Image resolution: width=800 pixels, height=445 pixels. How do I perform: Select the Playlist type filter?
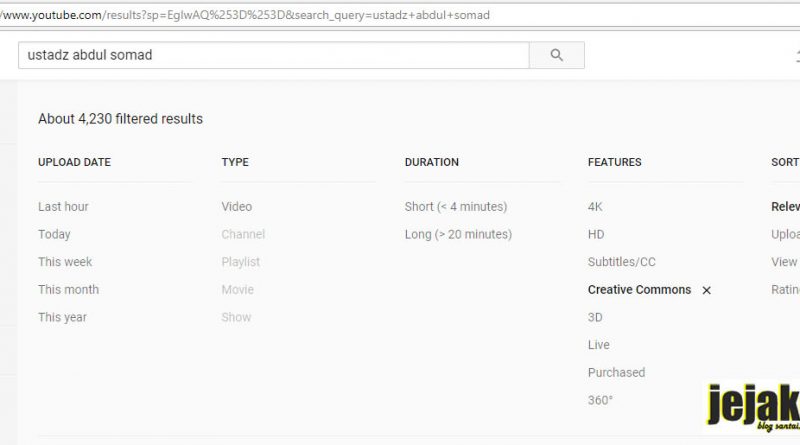click(x=240, y=262)
